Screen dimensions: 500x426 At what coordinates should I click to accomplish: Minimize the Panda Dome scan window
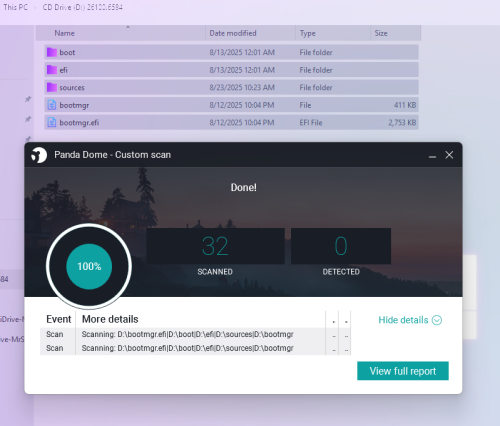(x=432, y=155)
